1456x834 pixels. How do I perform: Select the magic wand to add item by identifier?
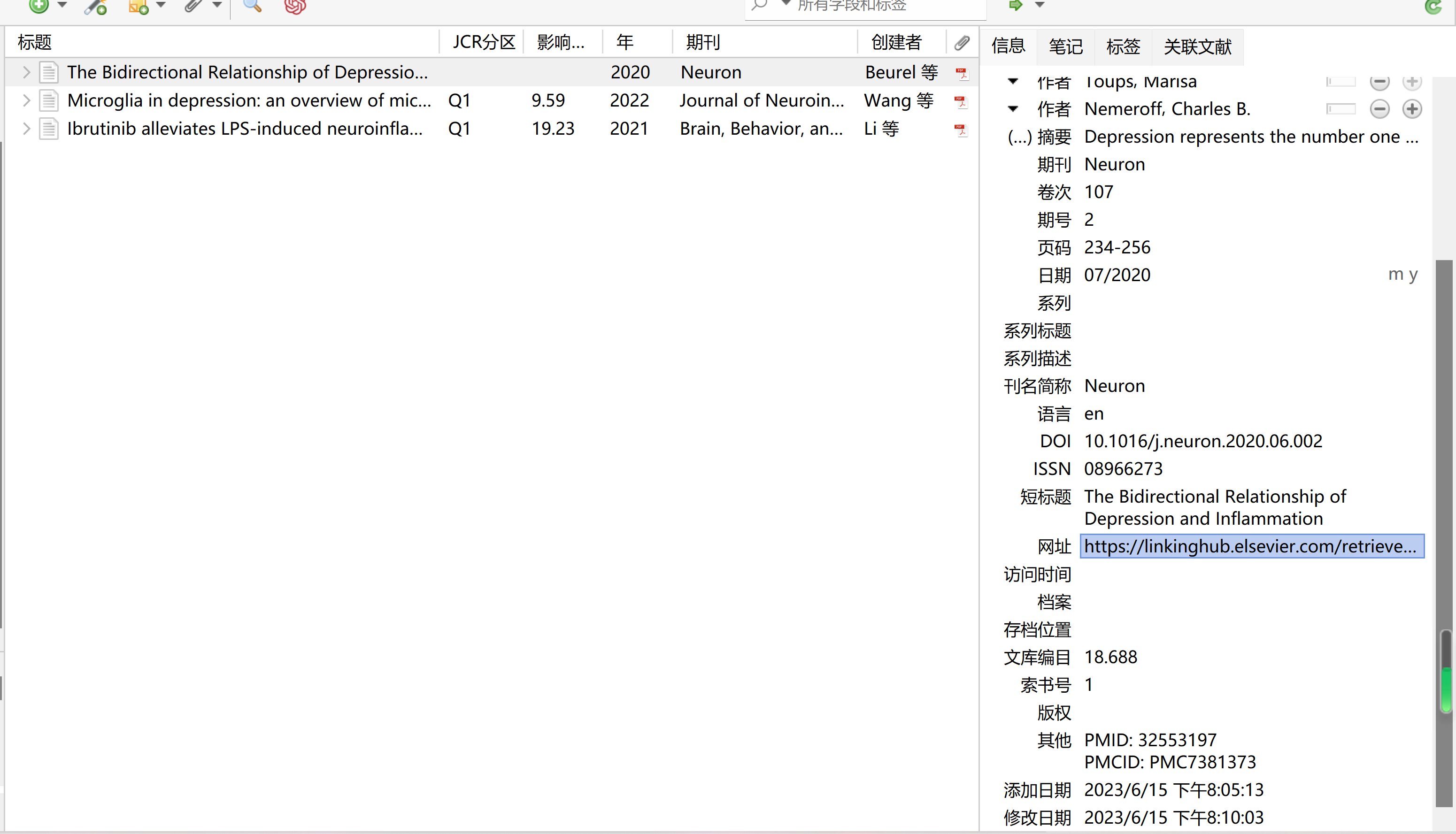(94, 7)
